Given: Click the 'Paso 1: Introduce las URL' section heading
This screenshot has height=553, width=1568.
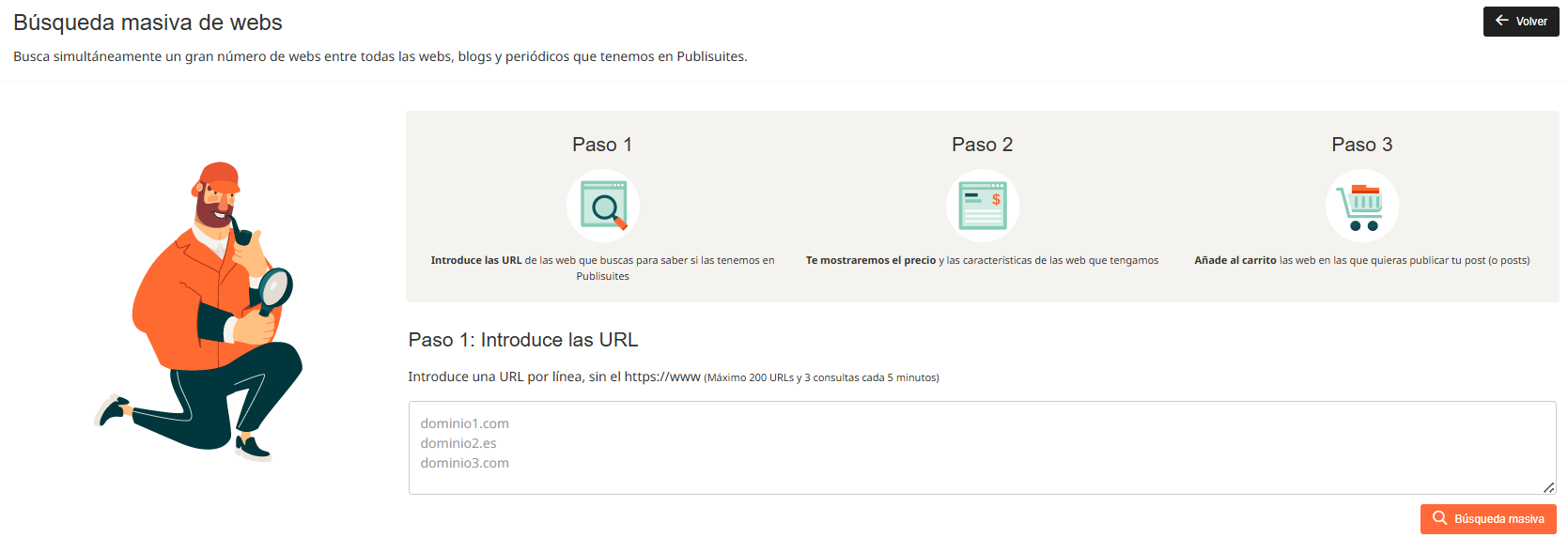Looking at the screenshot, I should click(522, 340).
